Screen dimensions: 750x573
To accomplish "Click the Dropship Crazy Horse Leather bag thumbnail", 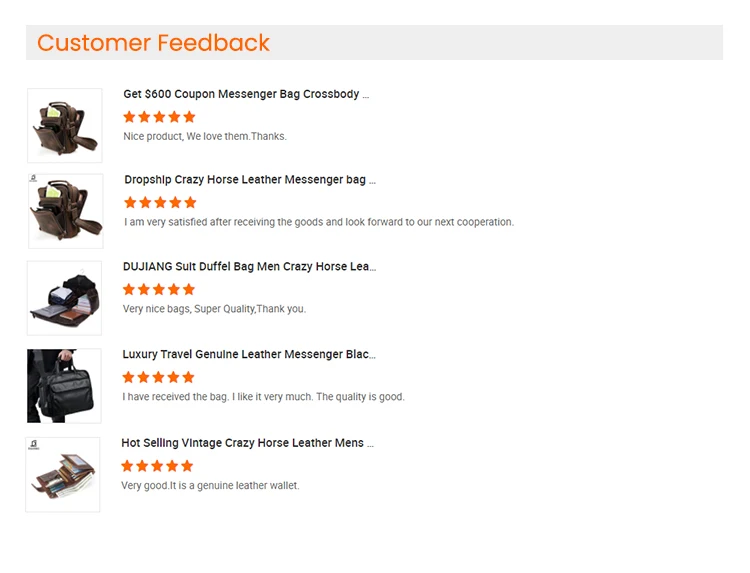I will (x=65, y=211).
